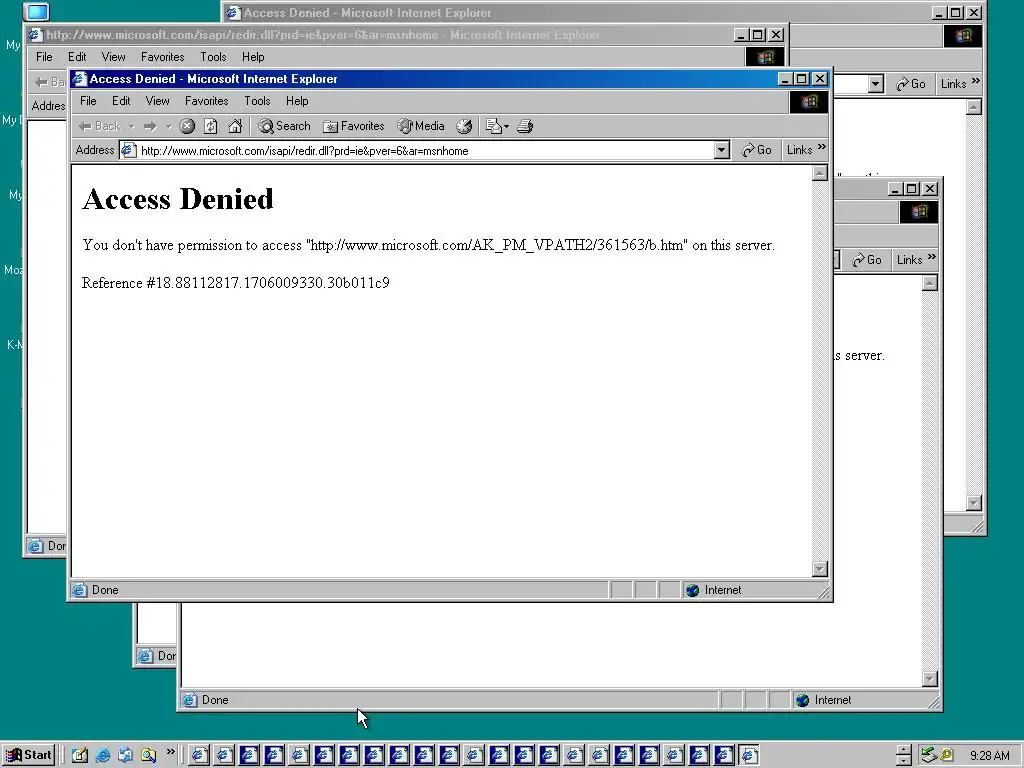Open the Edit menu in the front window
1024x768 pixels.
click(121, 101)
